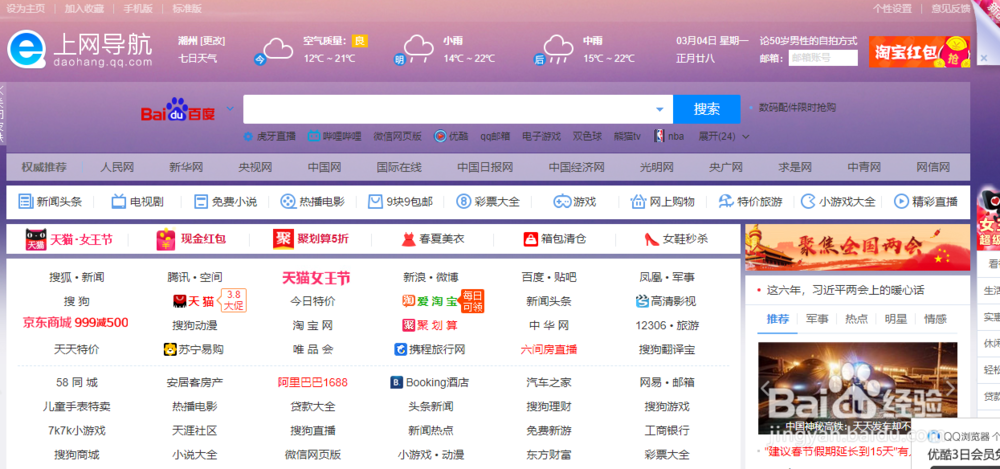Image resolution: width=1000 pixels, height=469 pixels.
Task: Open 12306·旅游 link
Action: (x=667, y=325)
